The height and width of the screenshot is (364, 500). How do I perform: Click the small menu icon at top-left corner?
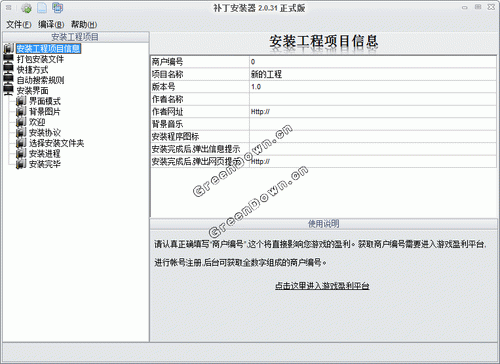[9, 7]
